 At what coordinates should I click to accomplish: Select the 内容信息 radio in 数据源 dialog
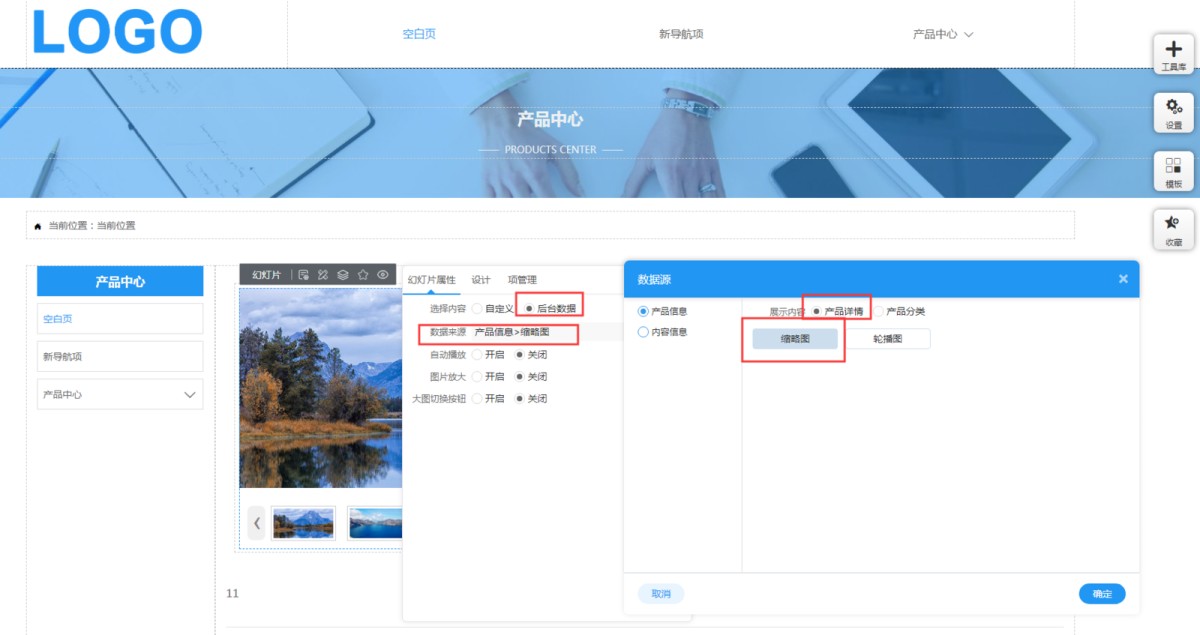643,332
